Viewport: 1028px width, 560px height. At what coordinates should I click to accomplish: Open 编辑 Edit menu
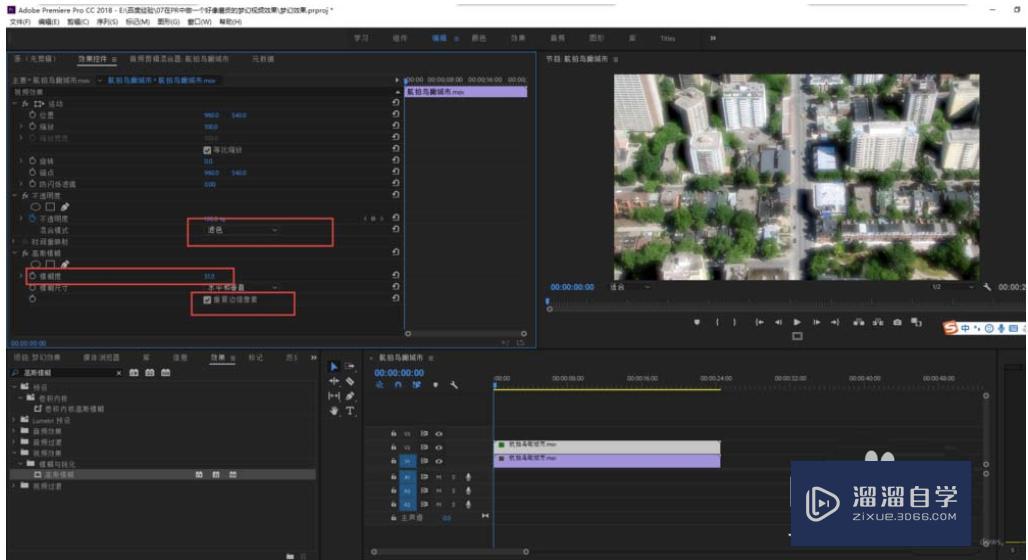click(49, 22)
